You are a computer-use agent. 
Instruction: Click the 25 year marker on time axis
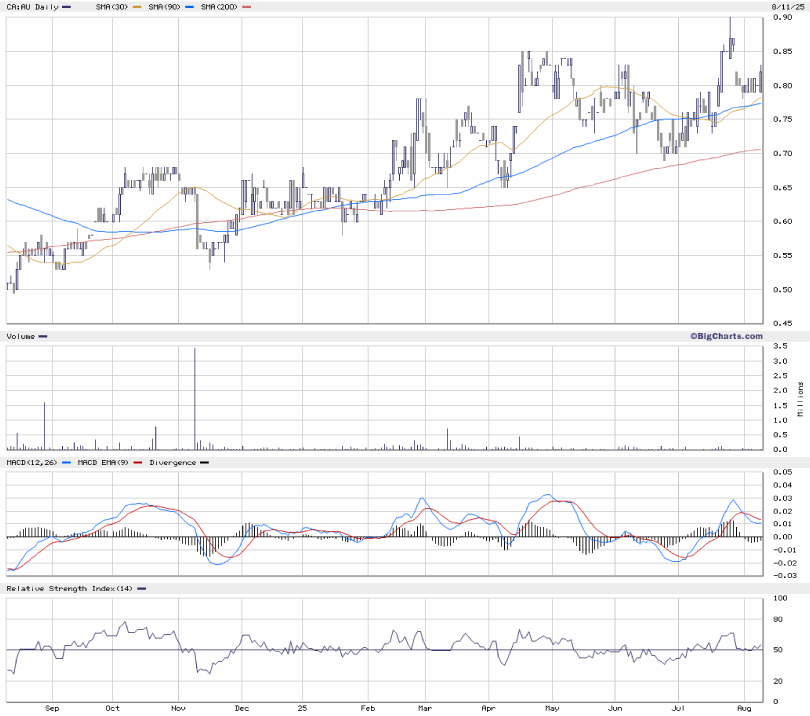(x=303, y=708)
